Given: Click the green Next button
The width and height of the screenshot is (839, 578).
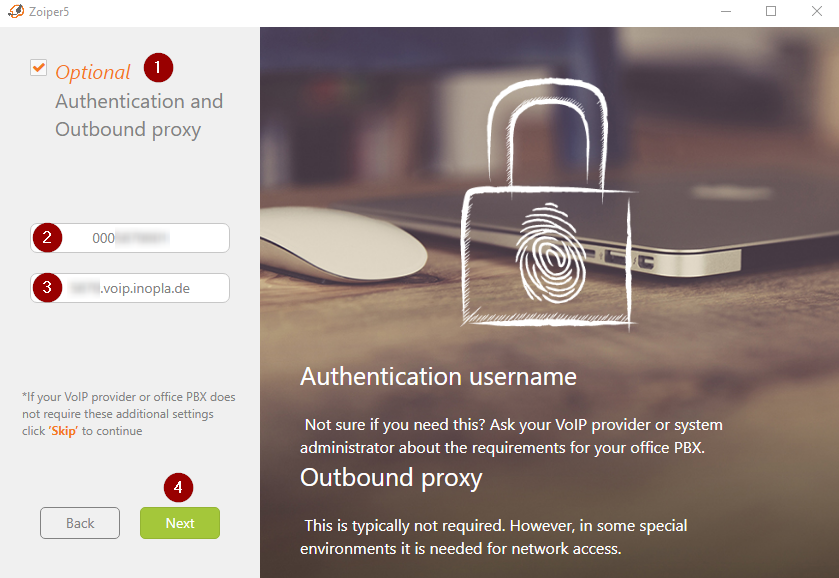Looking at the screenshot, I should (180, 523).
